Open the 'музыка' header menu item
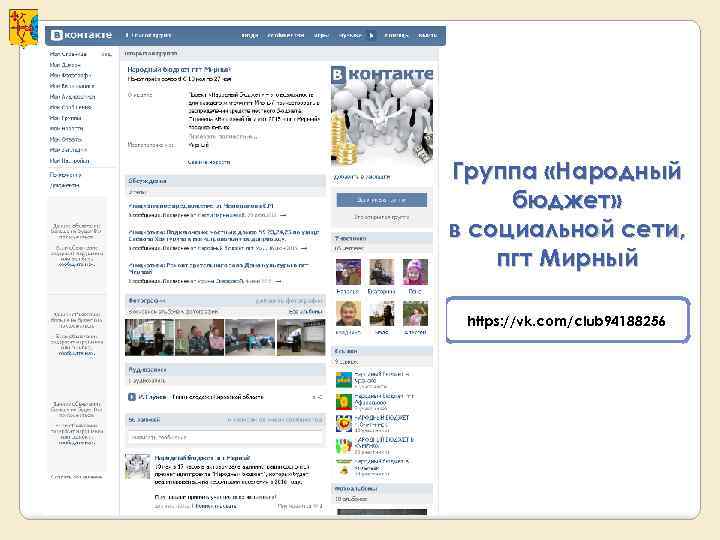The height and width of the screenshot is (540, 720). pyautogui.click(x=350, y=35)
